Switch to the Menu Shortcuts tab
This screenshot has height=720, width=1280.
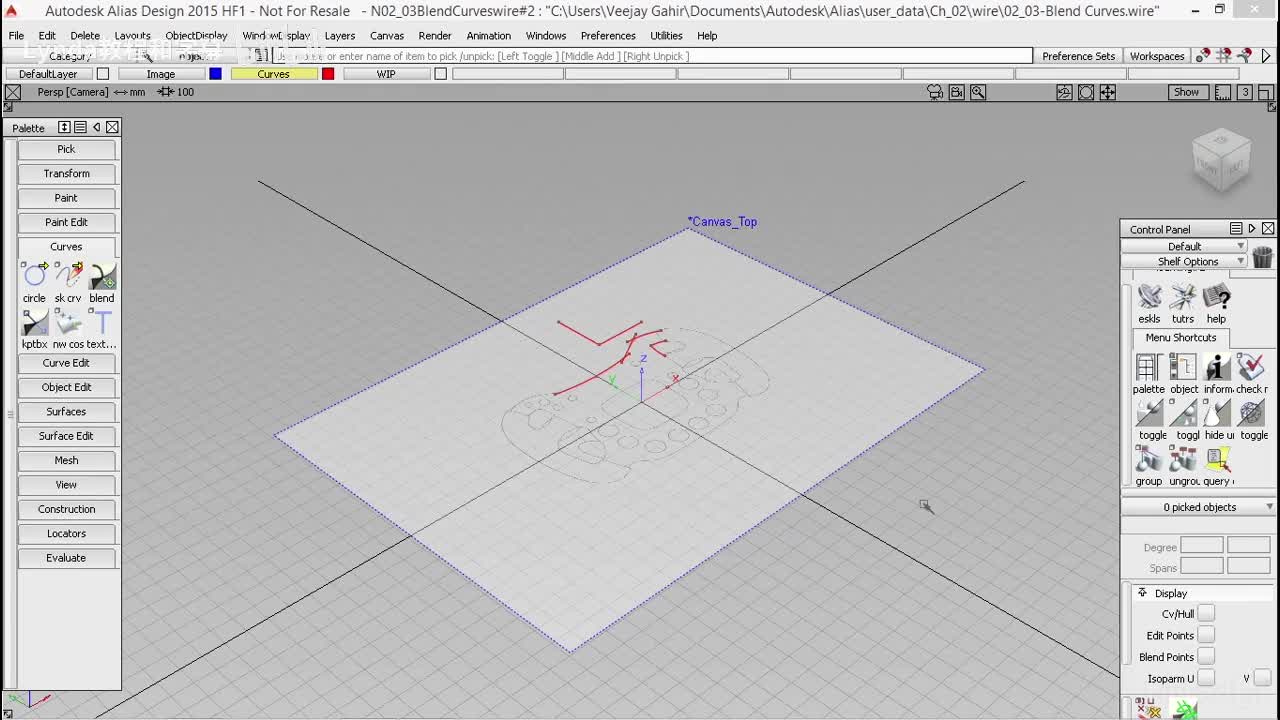[x=1181, y=338]
